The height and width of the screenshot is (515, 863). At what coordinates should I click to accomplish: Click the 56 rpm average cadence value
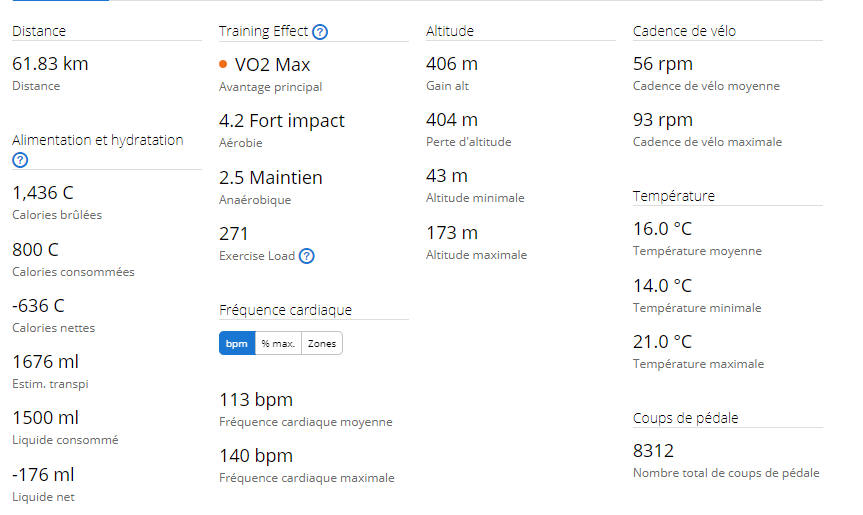tap(663, 64)
